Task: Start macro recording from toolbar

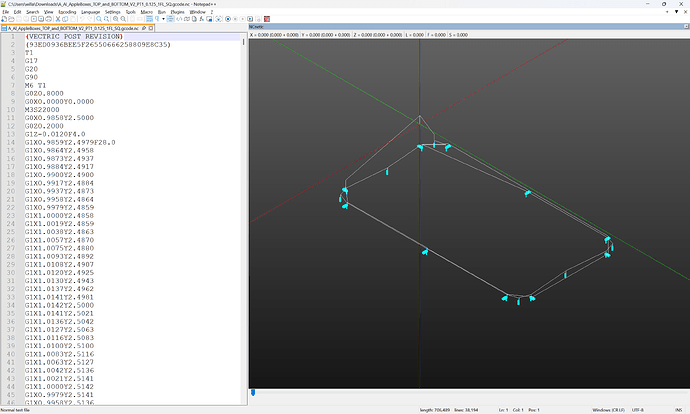Action: (228, 19)
